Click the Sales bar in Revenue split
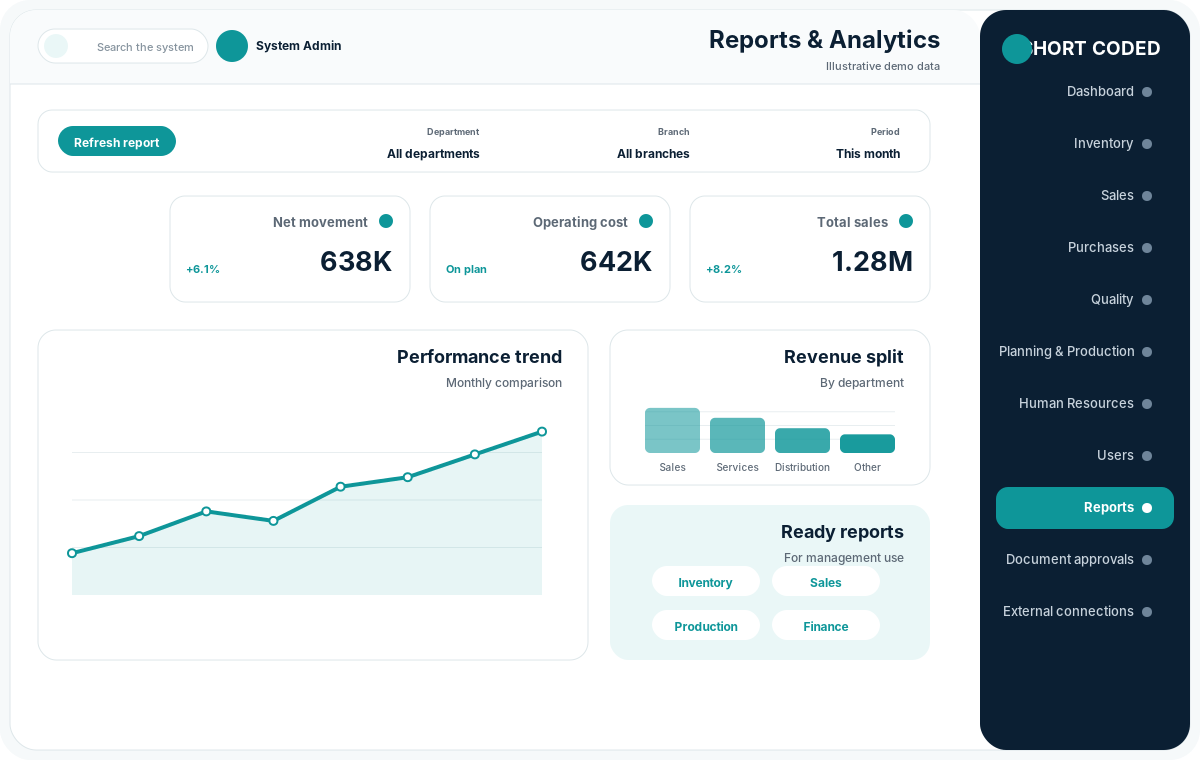The width and height of the screenshot is (1200, 760). pyautogui.click(x=672, y=430)
